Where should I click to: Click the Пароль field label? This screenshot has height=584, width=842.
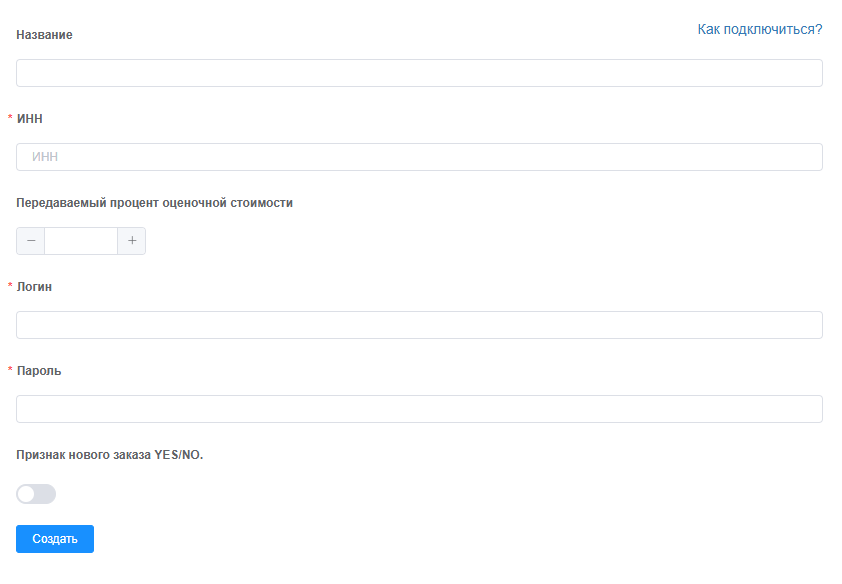(39, 370)
